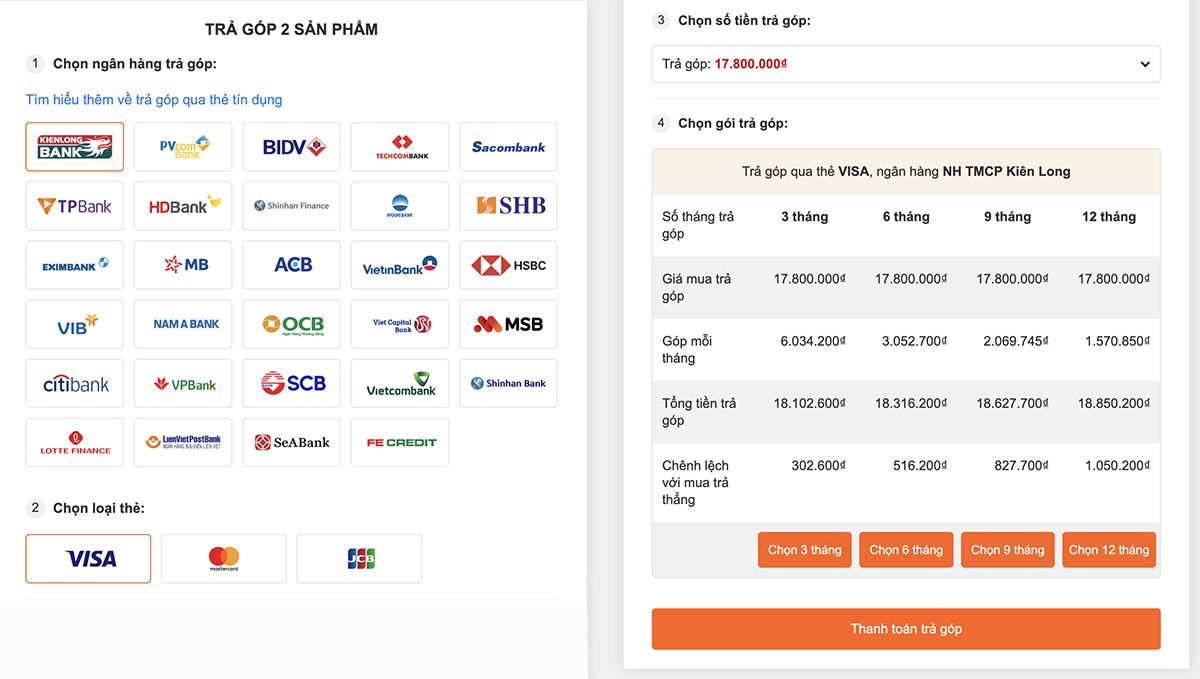Select VISA as card type

(x=88, y=558)
